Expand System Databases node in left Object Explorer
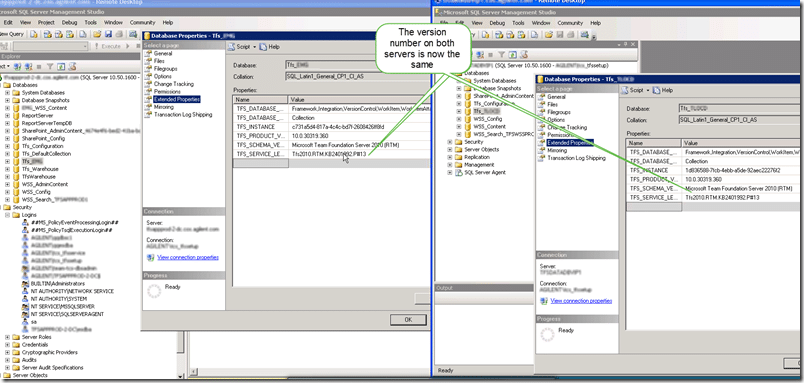The width and height of the screenshot is (804, 383). 7,93
